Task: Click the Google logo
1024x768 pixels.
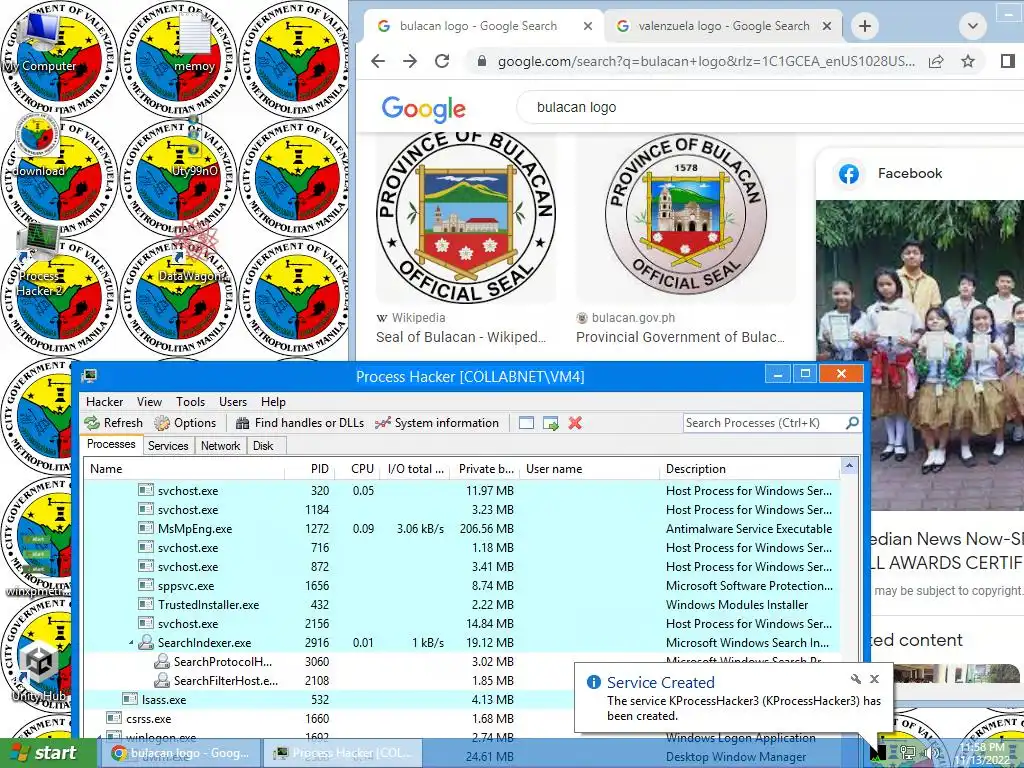Action: [423, 108]
